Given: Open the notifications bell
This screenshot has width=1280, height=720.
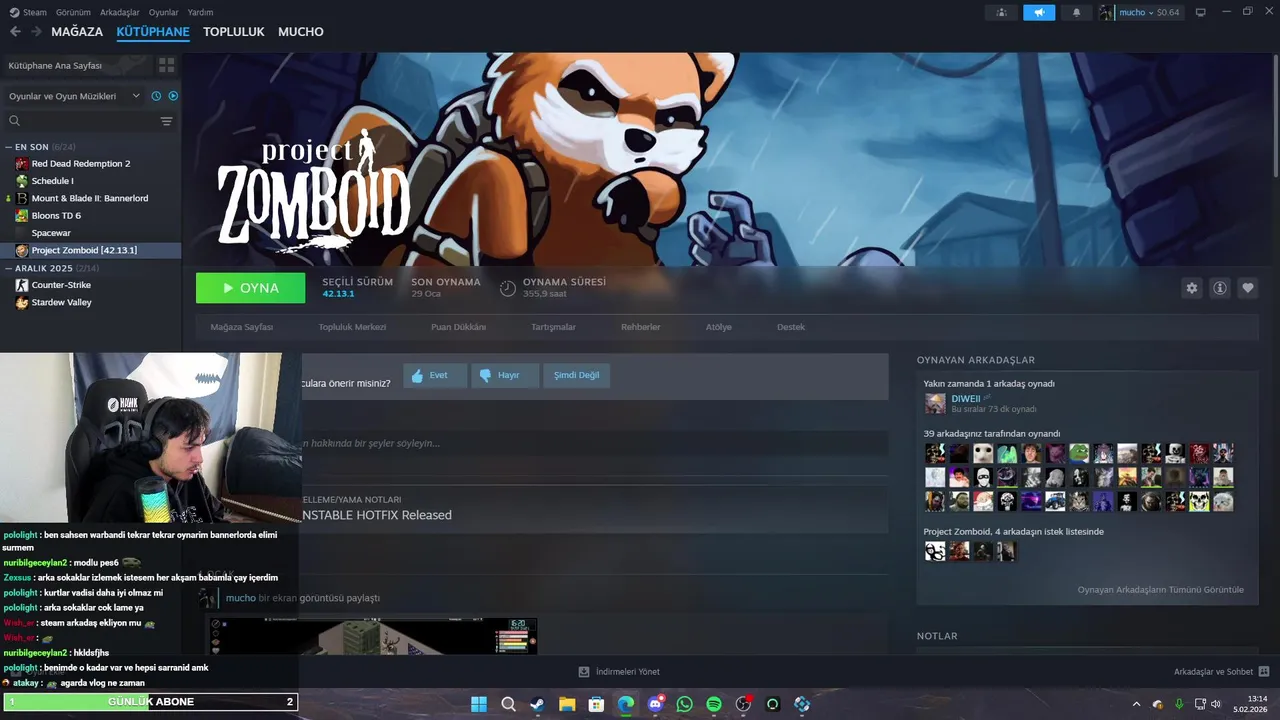Looking at the screenshot, I should coord(1077,12).
